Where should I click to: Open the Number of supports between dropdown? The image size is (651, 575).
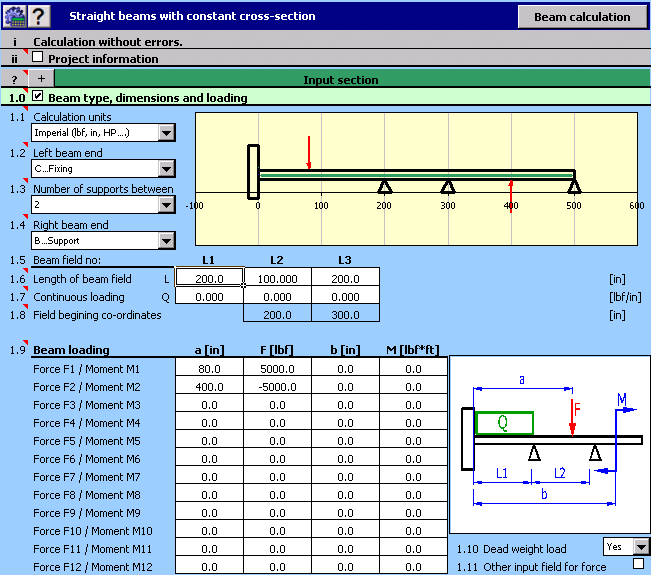(x=166, y=205)
